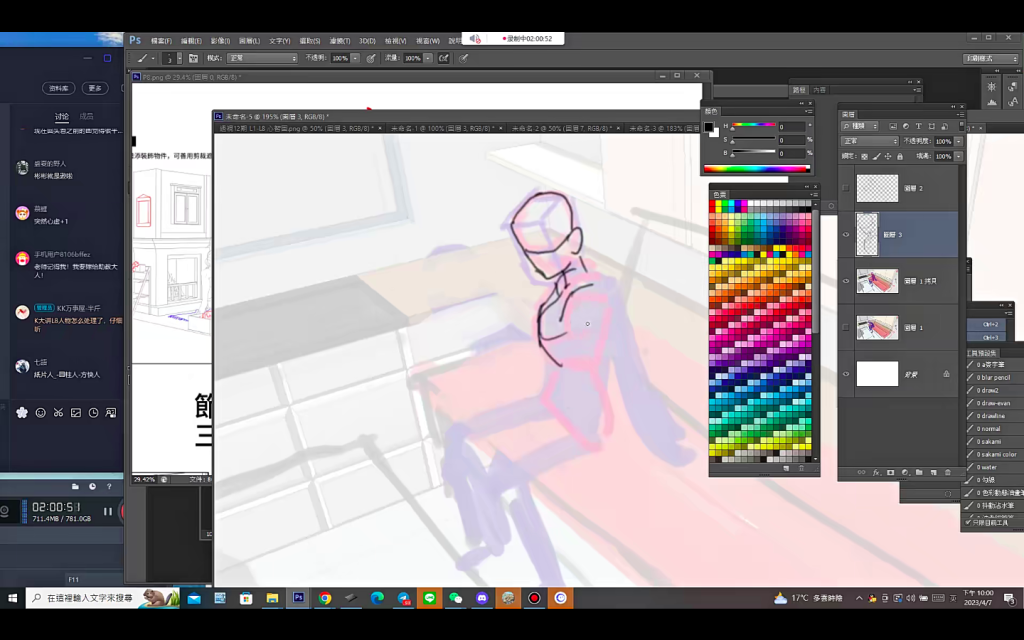The image size is (1024, 640).
Task: Click the 更多 button in chat panel
Action: (95, 88)
